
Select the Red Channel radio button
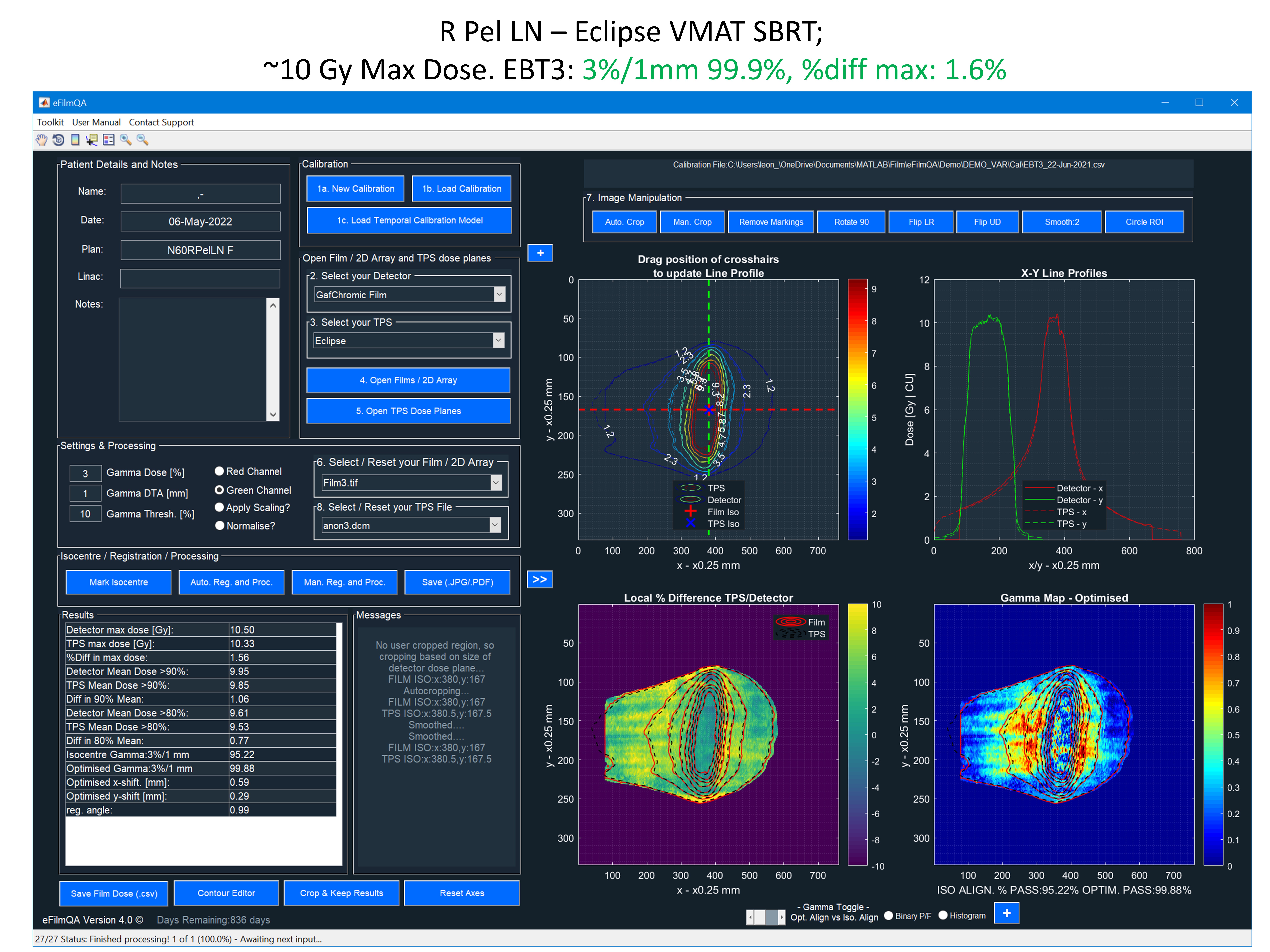click(x=219, y=471)
